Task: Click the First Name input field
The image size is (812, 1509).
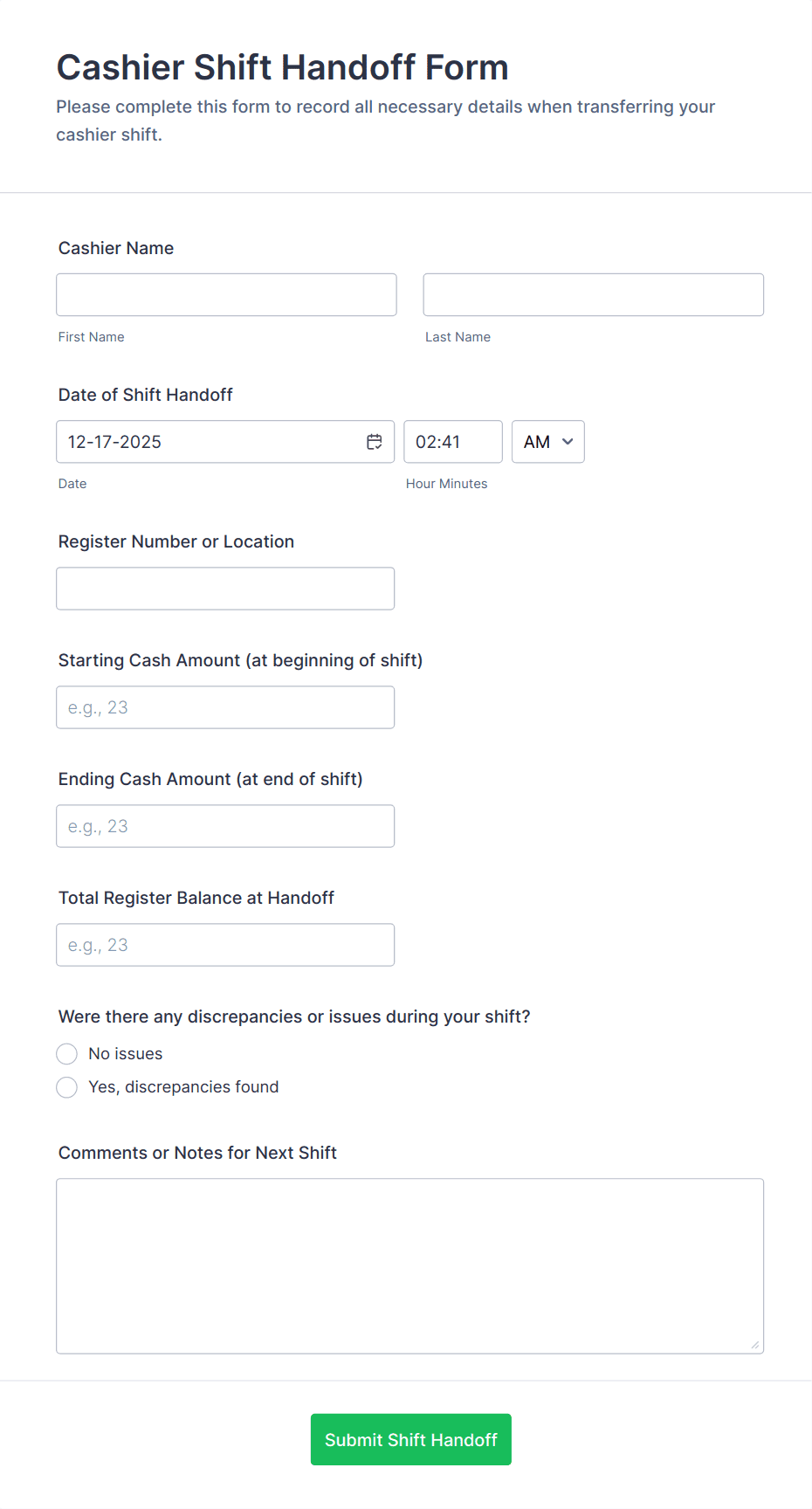Action: pos(225,294)
